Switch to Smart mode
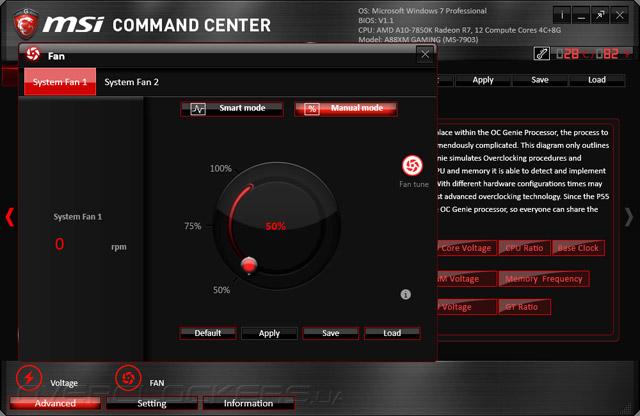 click(232, 109)
